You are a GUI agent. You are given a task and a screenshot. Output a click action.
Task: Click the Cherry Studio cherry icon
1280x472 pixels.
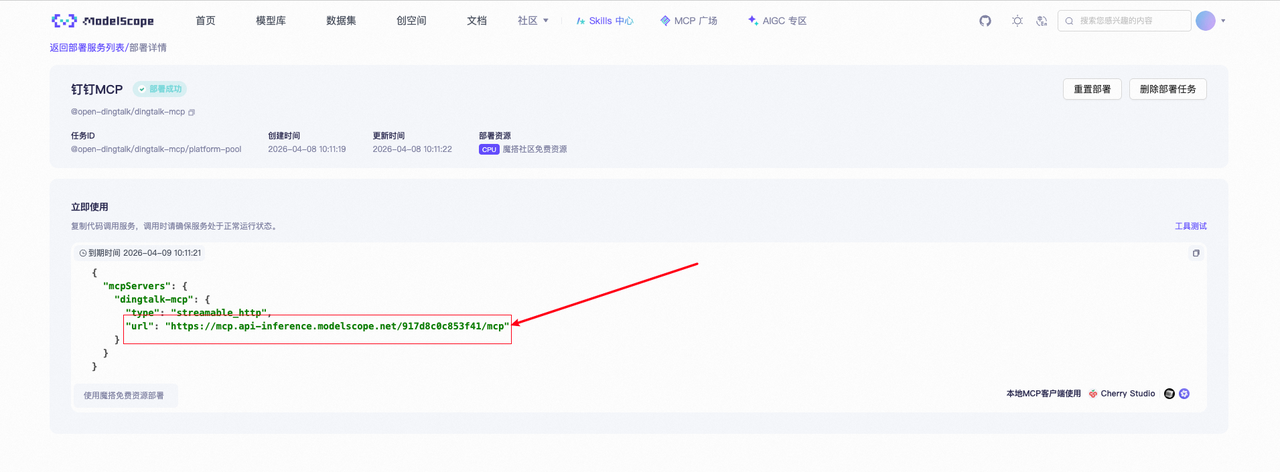[x=1093, y=394]
